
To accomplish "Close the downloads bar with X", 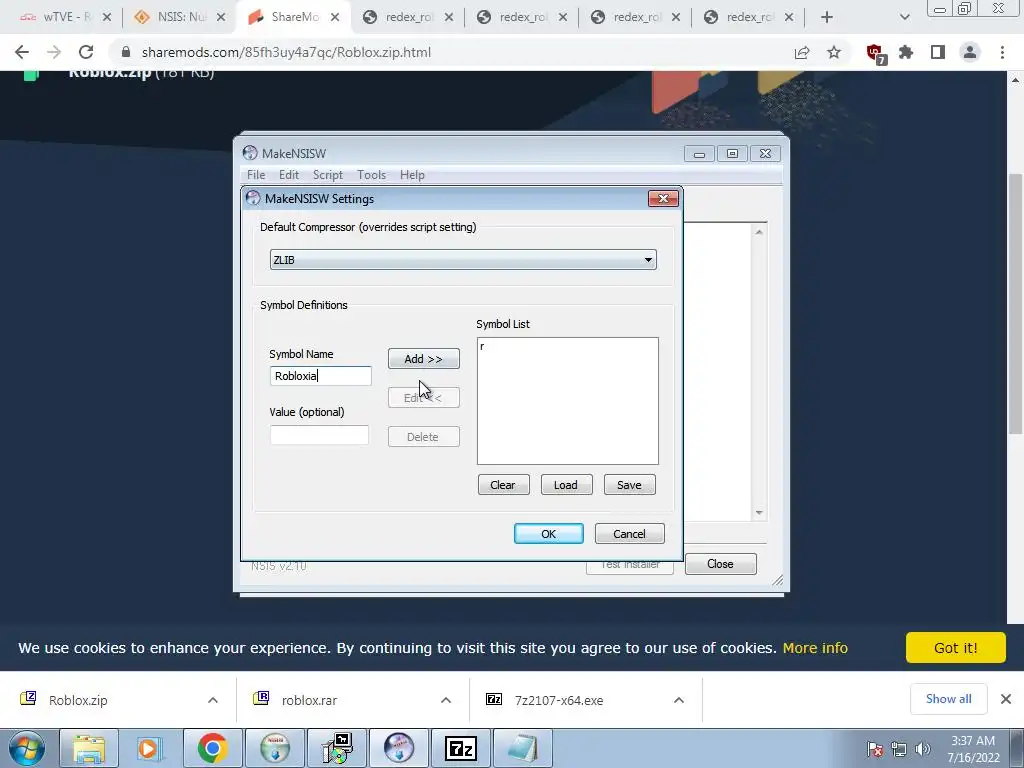I will point(1006,699).
